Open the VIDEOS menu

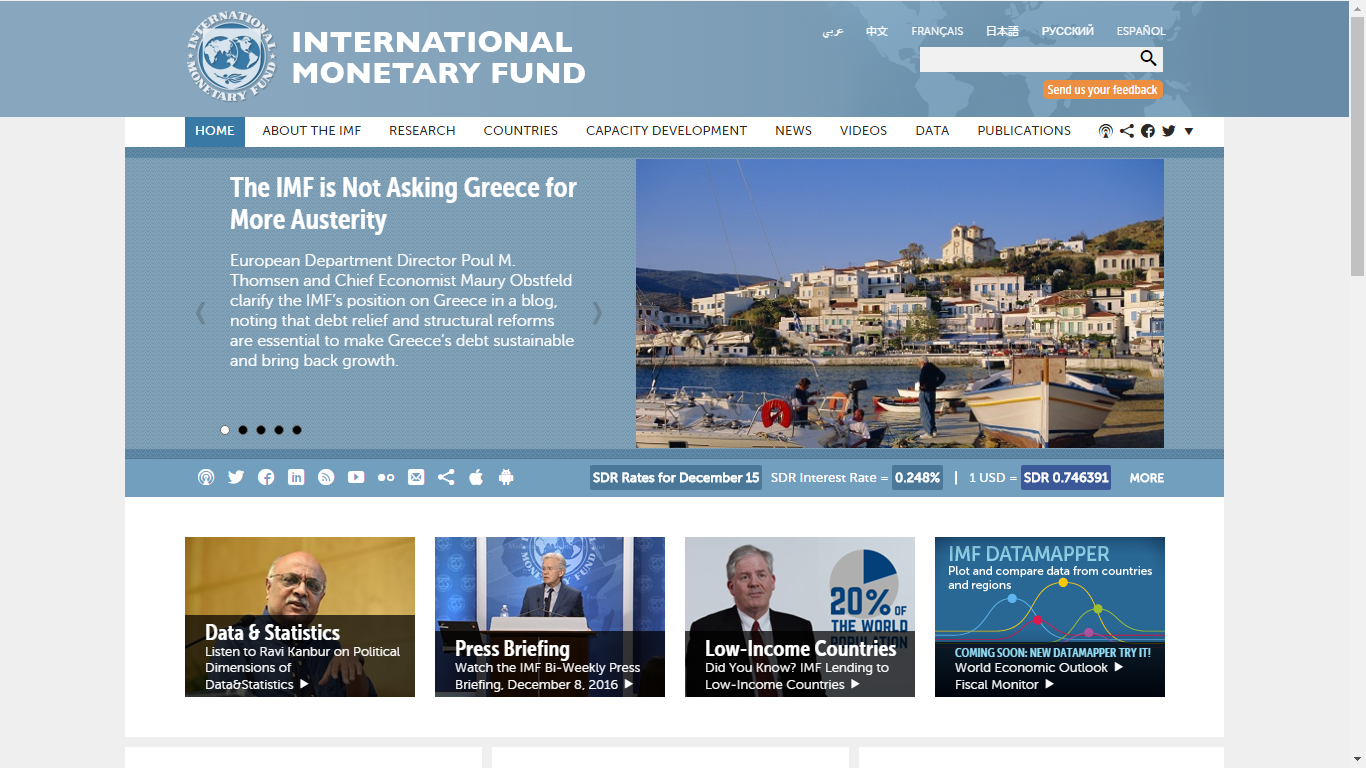[x=864, y=131]
